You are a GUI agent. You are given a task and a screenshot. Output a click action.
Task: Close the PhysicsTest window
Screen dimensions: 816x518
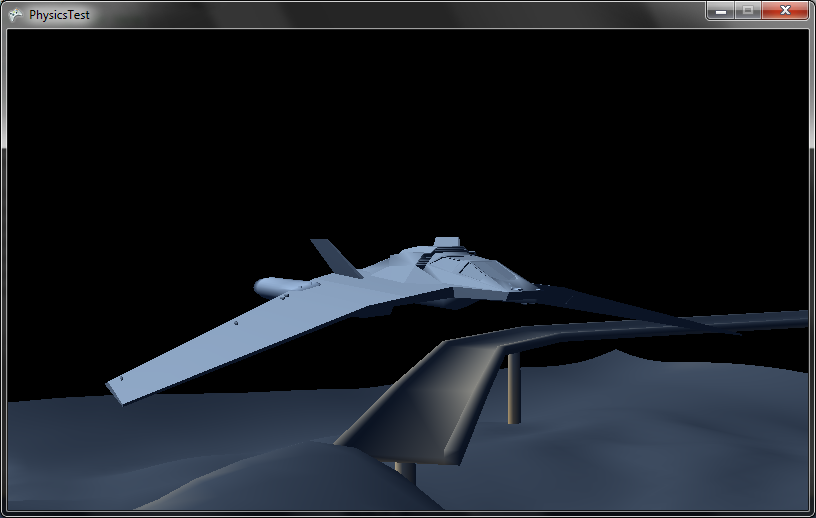[785, 10]
